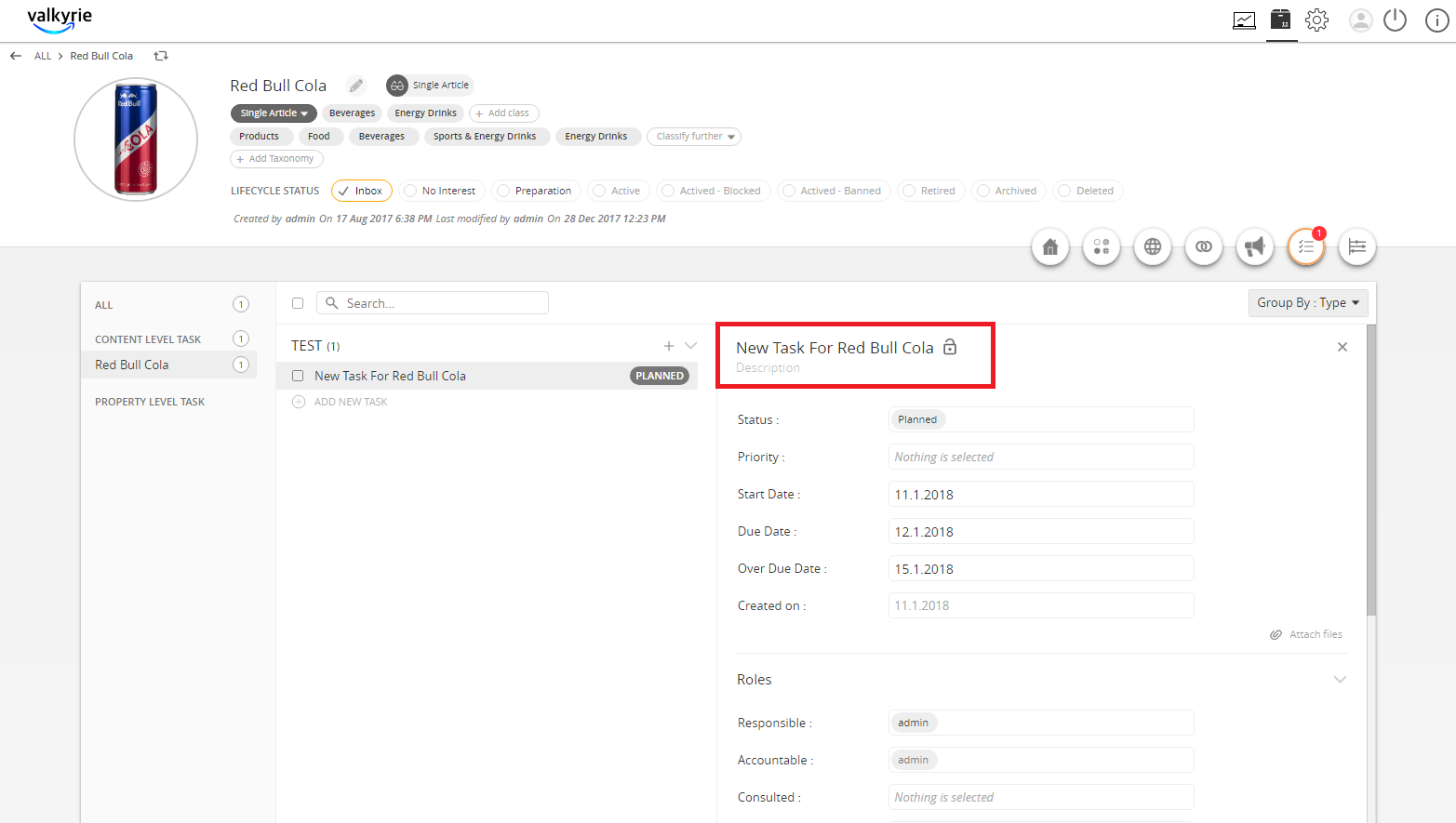Screen dimensions: 1456x823
Task: Select the Actived - Banned lifecycle status
Action: click(834, 191)
